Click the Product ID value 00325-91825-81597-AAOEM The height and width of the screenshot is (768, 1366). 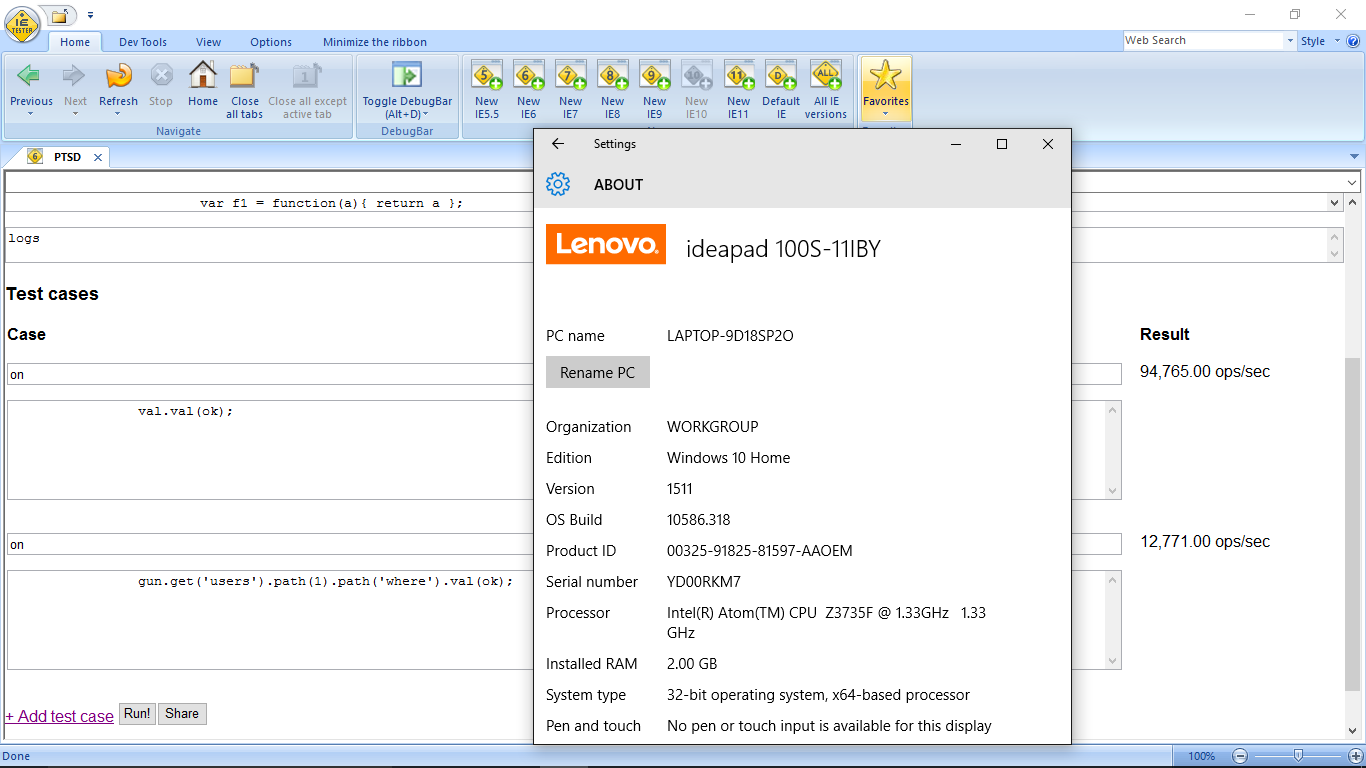click(x=760, y=551)
